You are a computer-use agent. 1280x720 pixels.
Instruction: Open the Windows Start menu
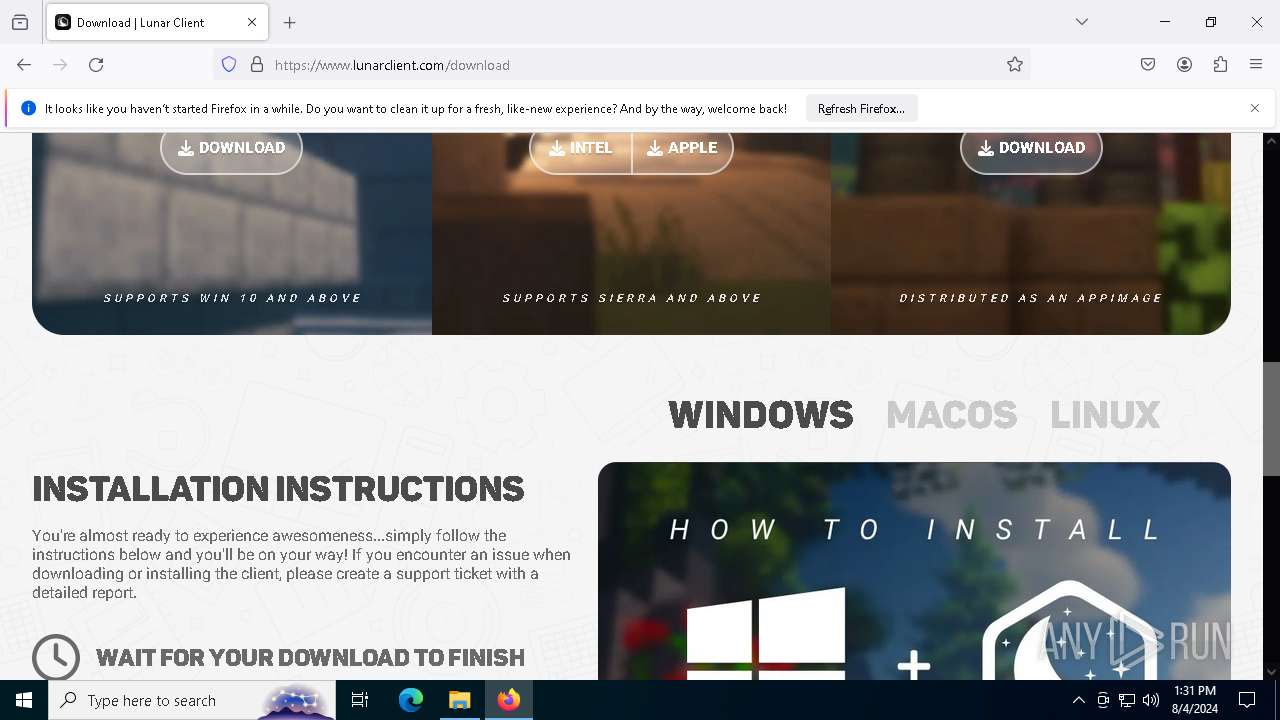(x=24, y=700)
